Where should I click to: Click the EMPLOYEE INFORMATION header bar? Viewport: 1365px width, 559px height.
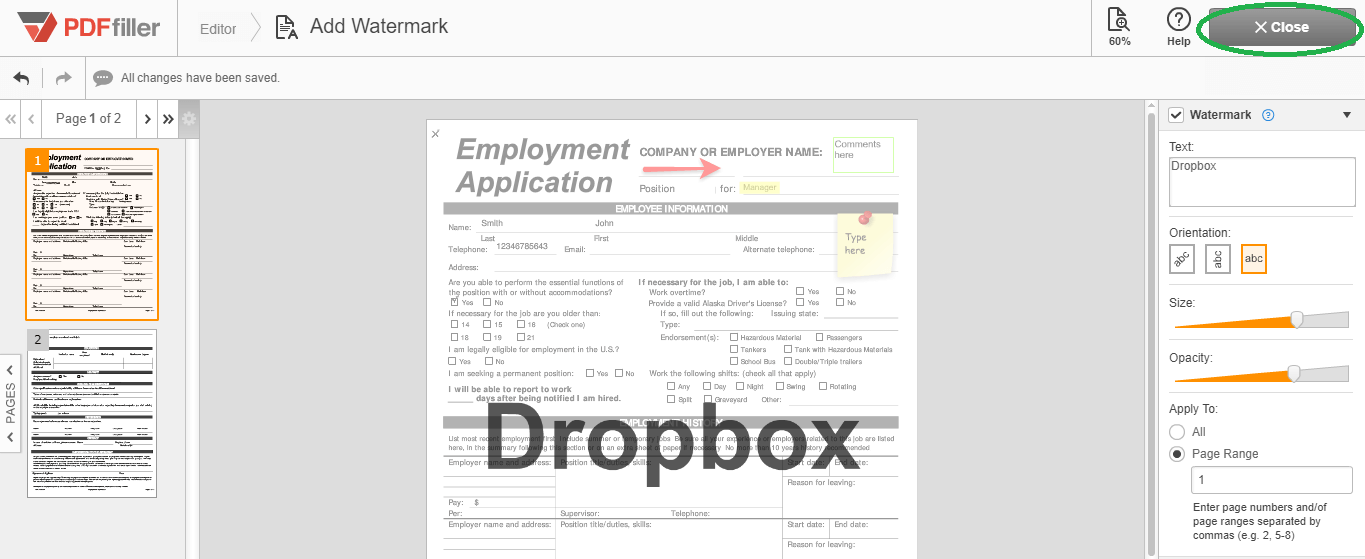tap(671, 209)
